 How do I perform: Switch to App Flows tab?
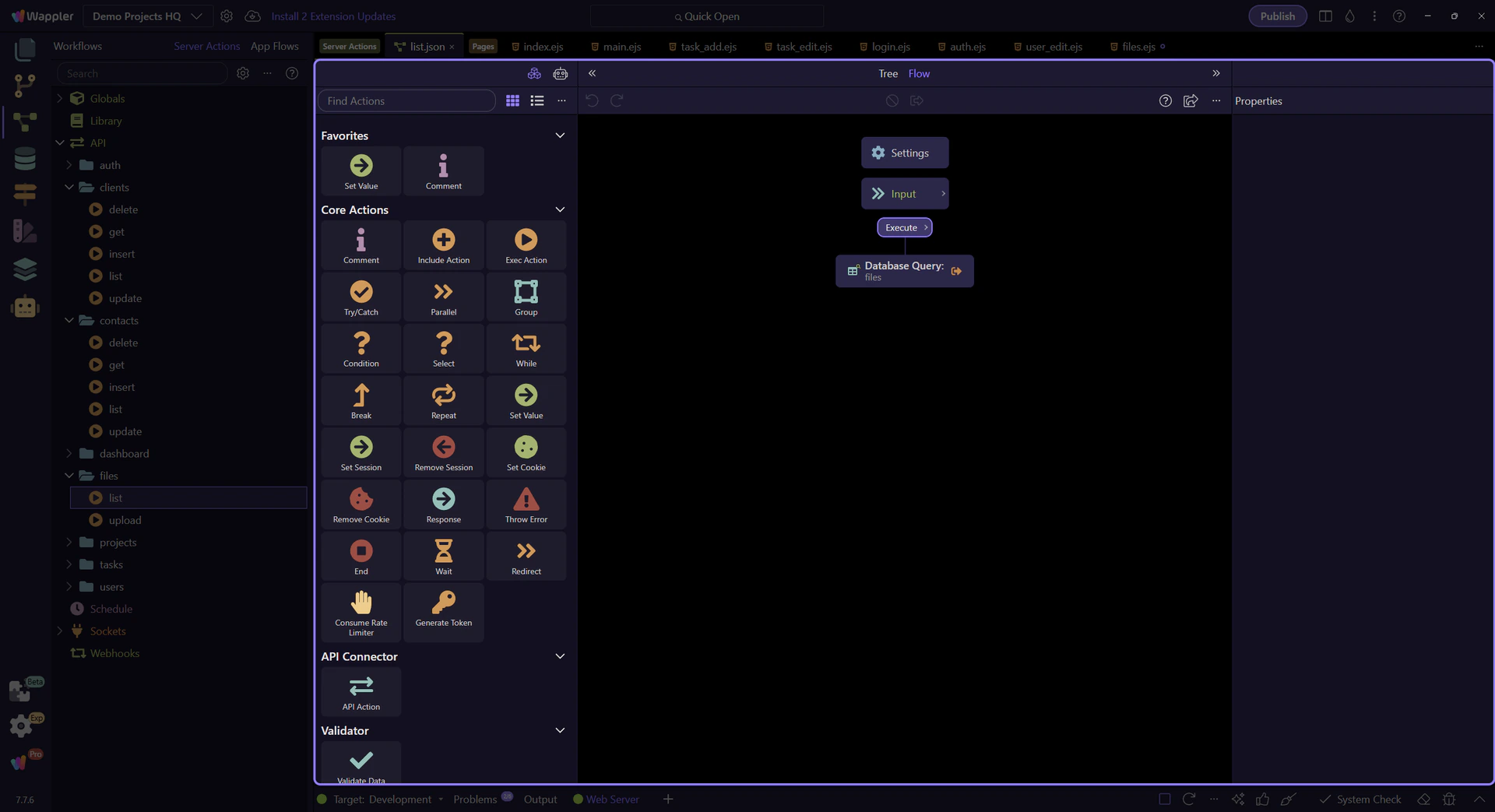click(274, 46)
